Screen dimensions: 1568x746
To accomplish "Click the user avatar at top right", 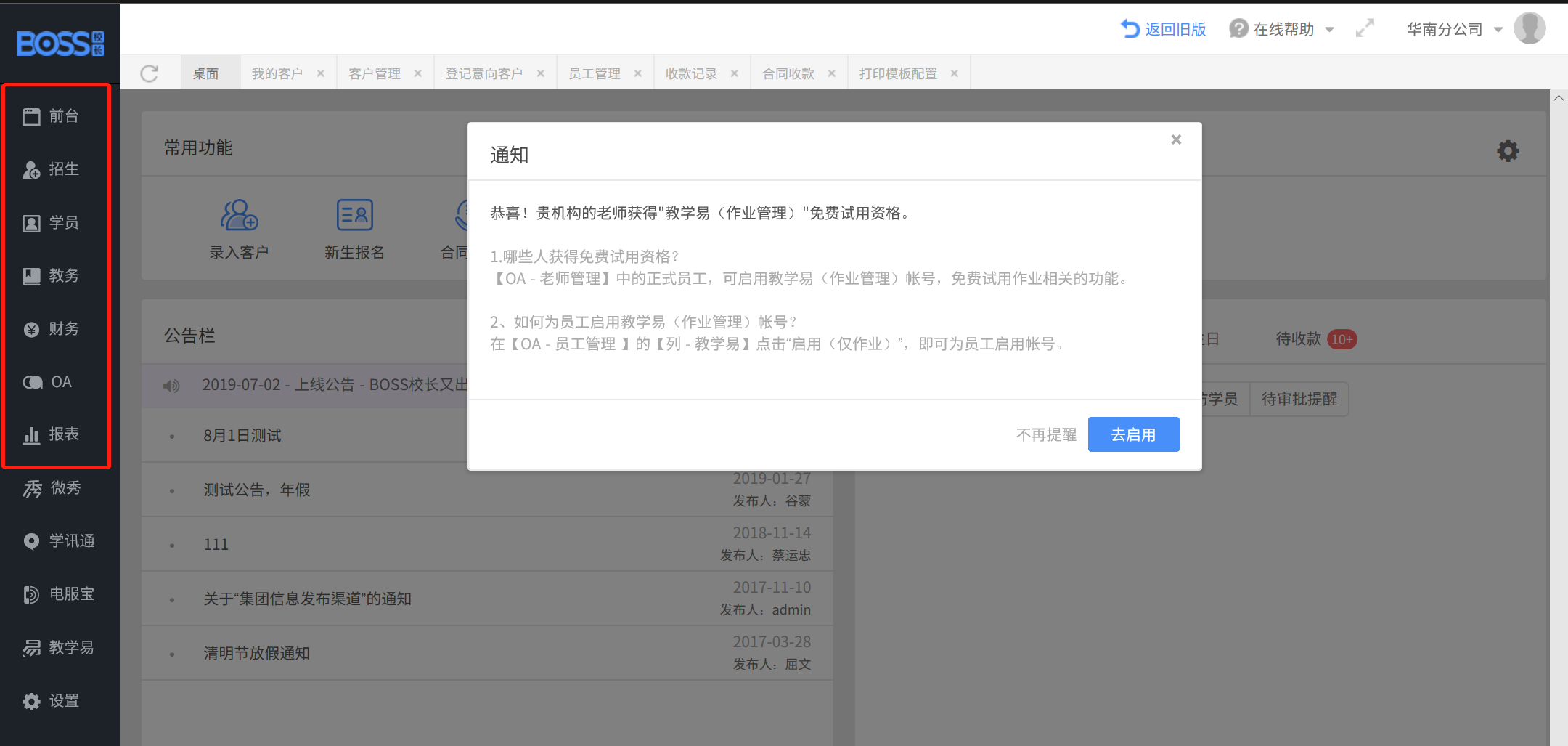I will [x=1529, y=28].
